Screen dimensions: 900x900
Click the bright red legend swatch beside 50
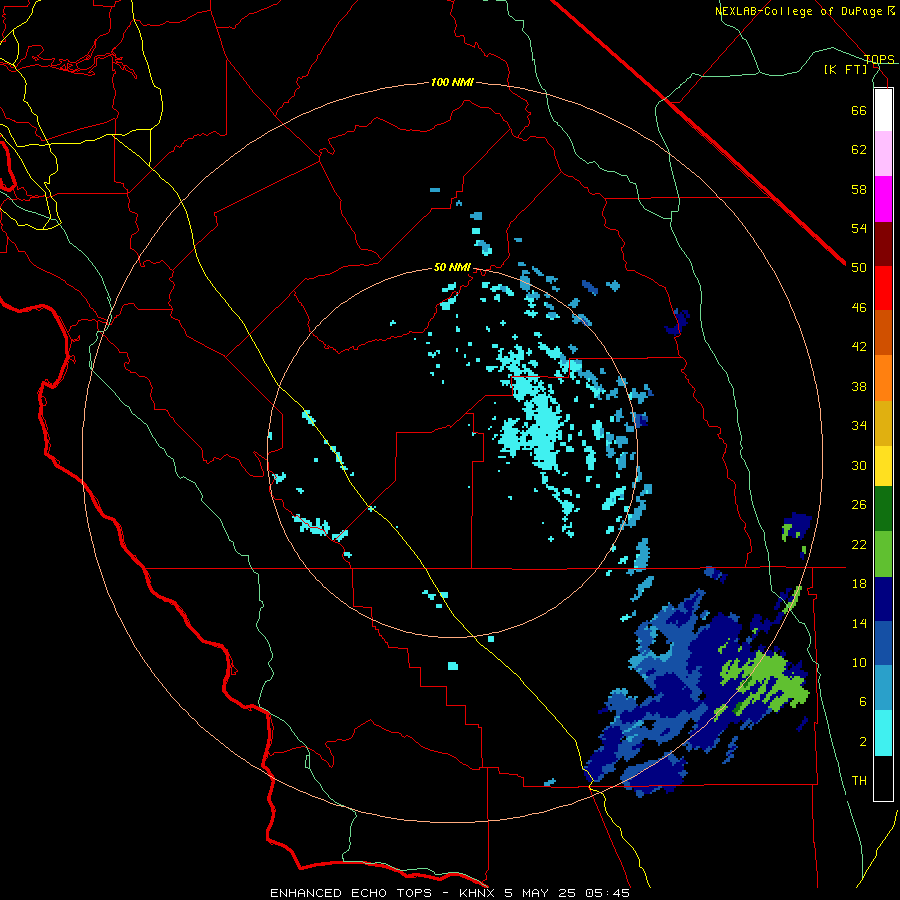tap(883, 288)
